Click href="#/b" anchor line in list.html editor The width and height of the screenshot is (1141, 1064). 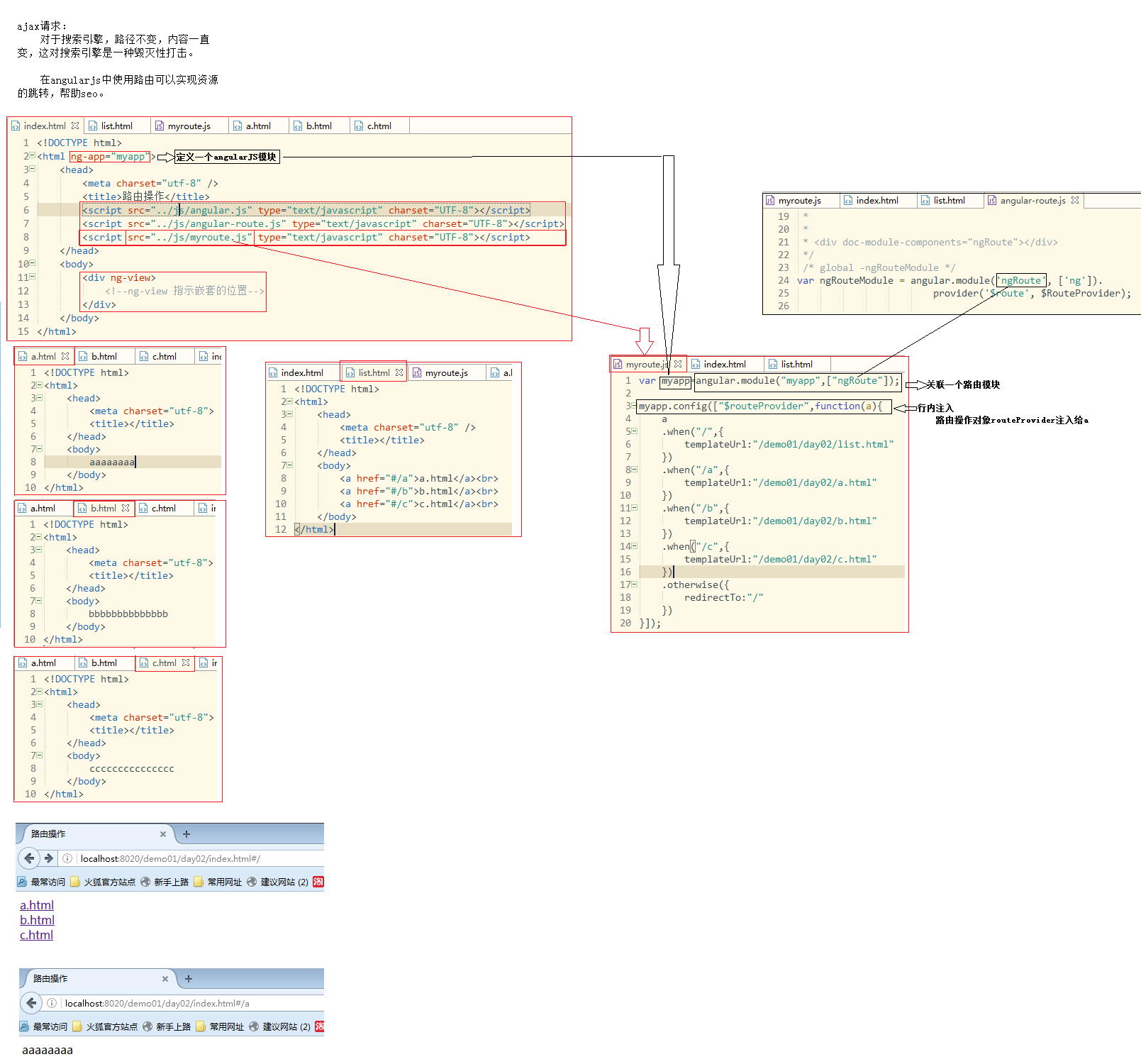coord(419,491)
